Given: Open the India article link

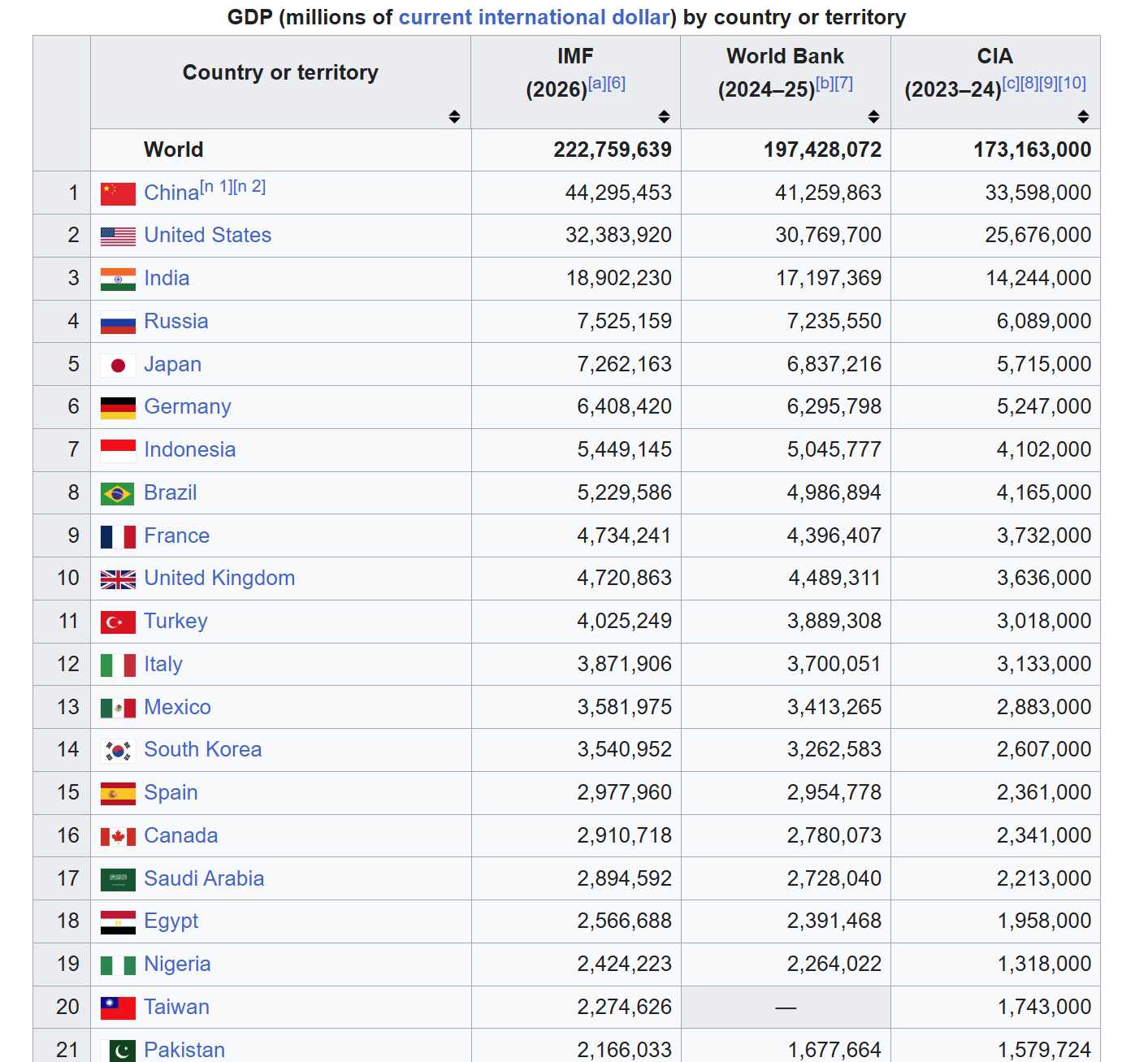Looking at the screenshot, I should click(x=167, y=278).
